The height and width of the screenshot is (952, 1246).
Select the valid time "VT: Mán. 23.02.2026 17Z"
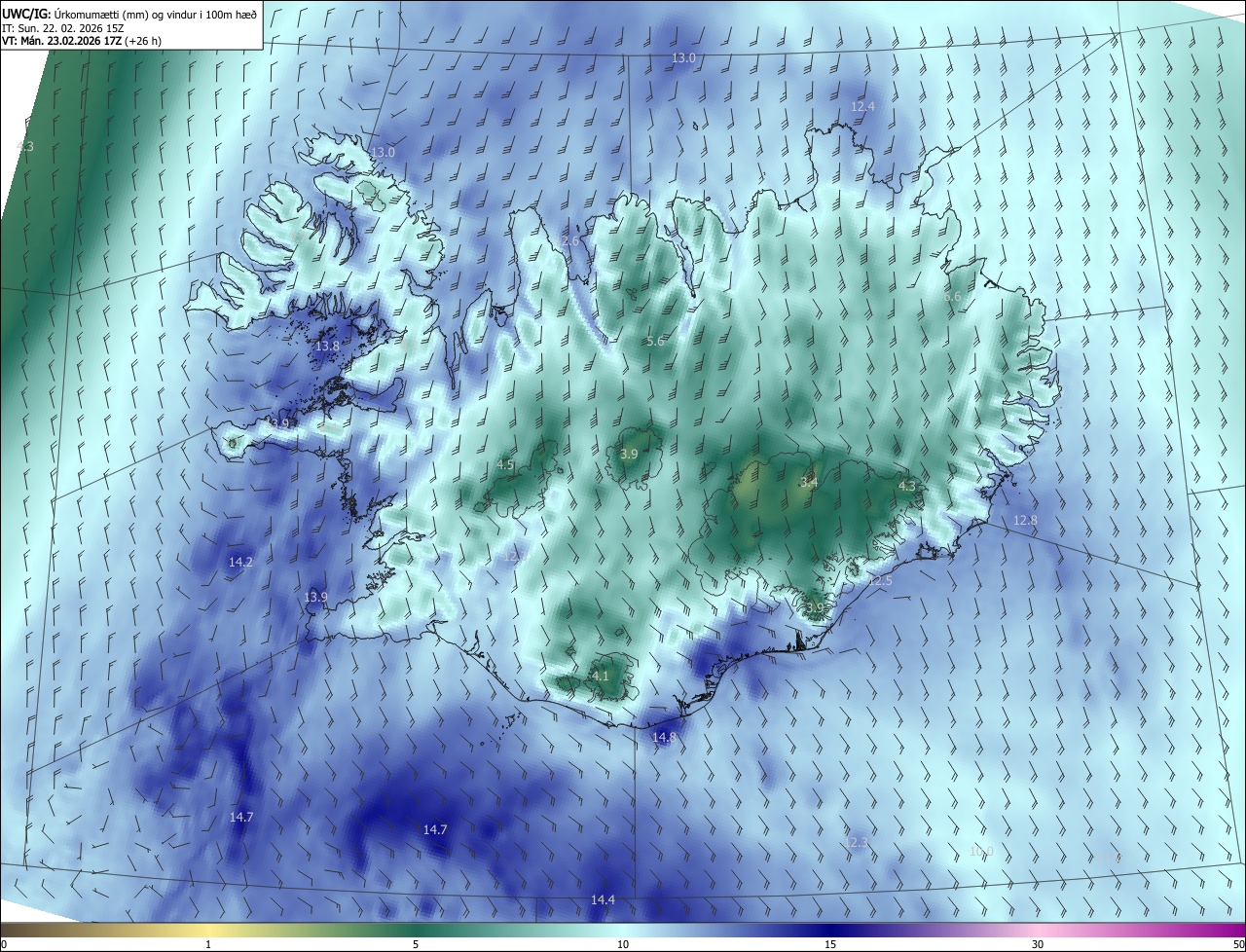[60, 42]
